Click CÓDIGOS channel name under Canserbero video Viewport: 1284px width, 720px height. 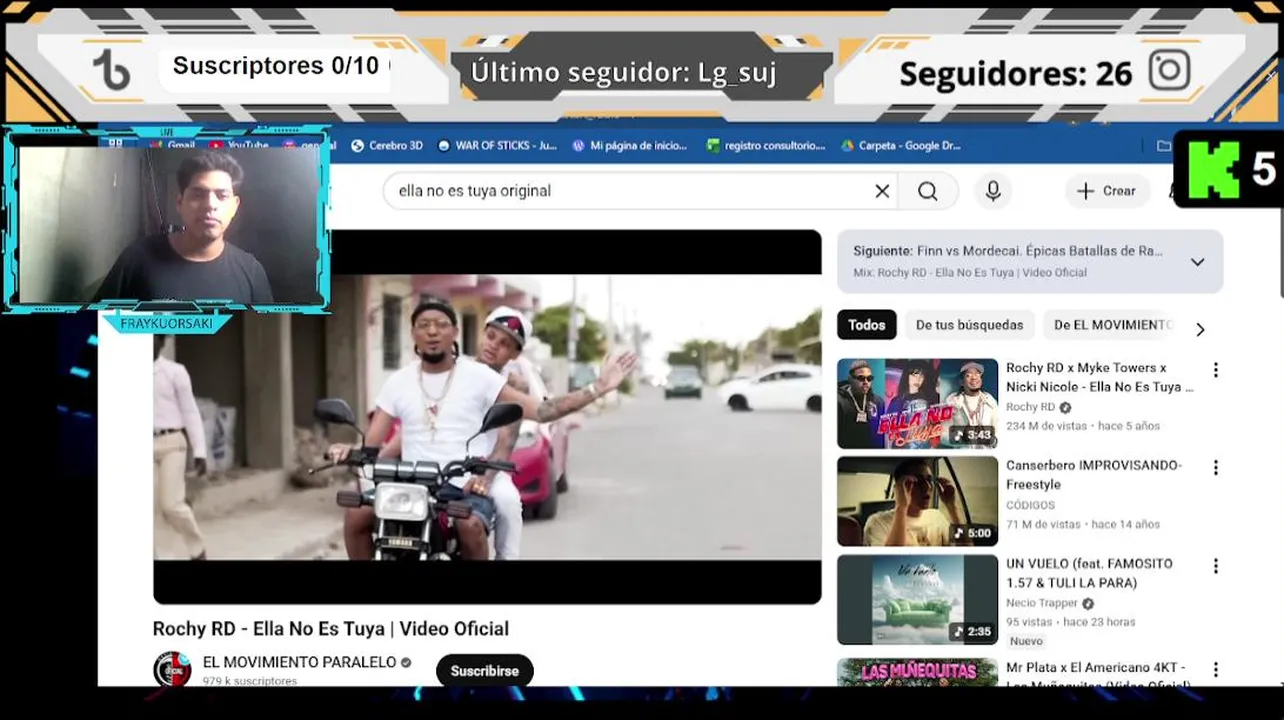(1030, 505)
